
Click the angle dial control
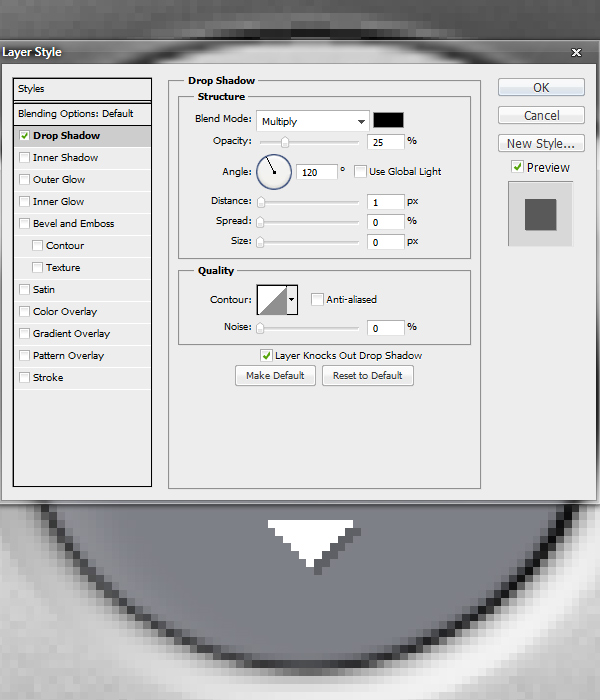[x=274, y=172]
